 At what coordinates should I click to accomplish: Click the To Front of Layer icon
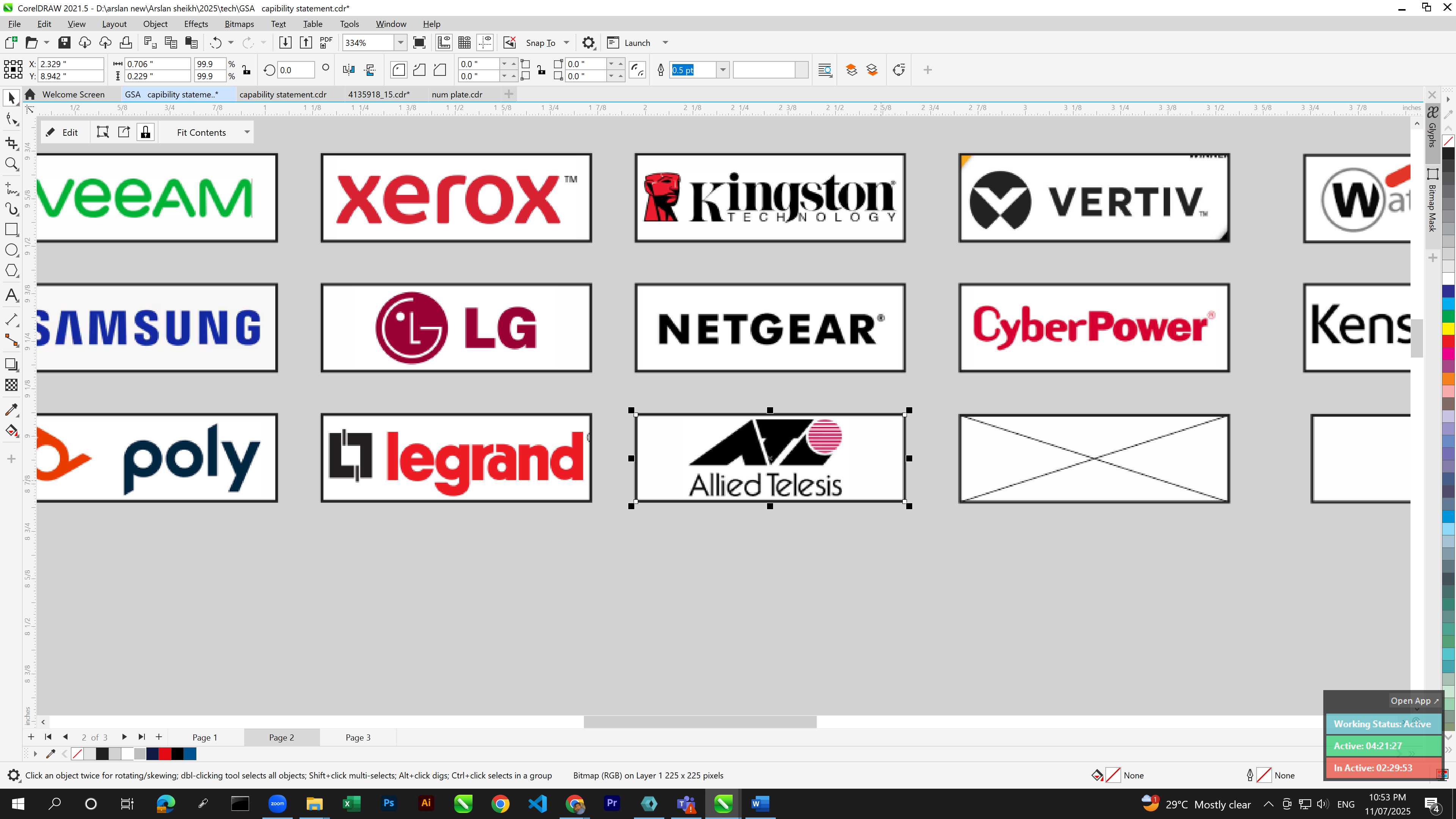pos(851,70)
